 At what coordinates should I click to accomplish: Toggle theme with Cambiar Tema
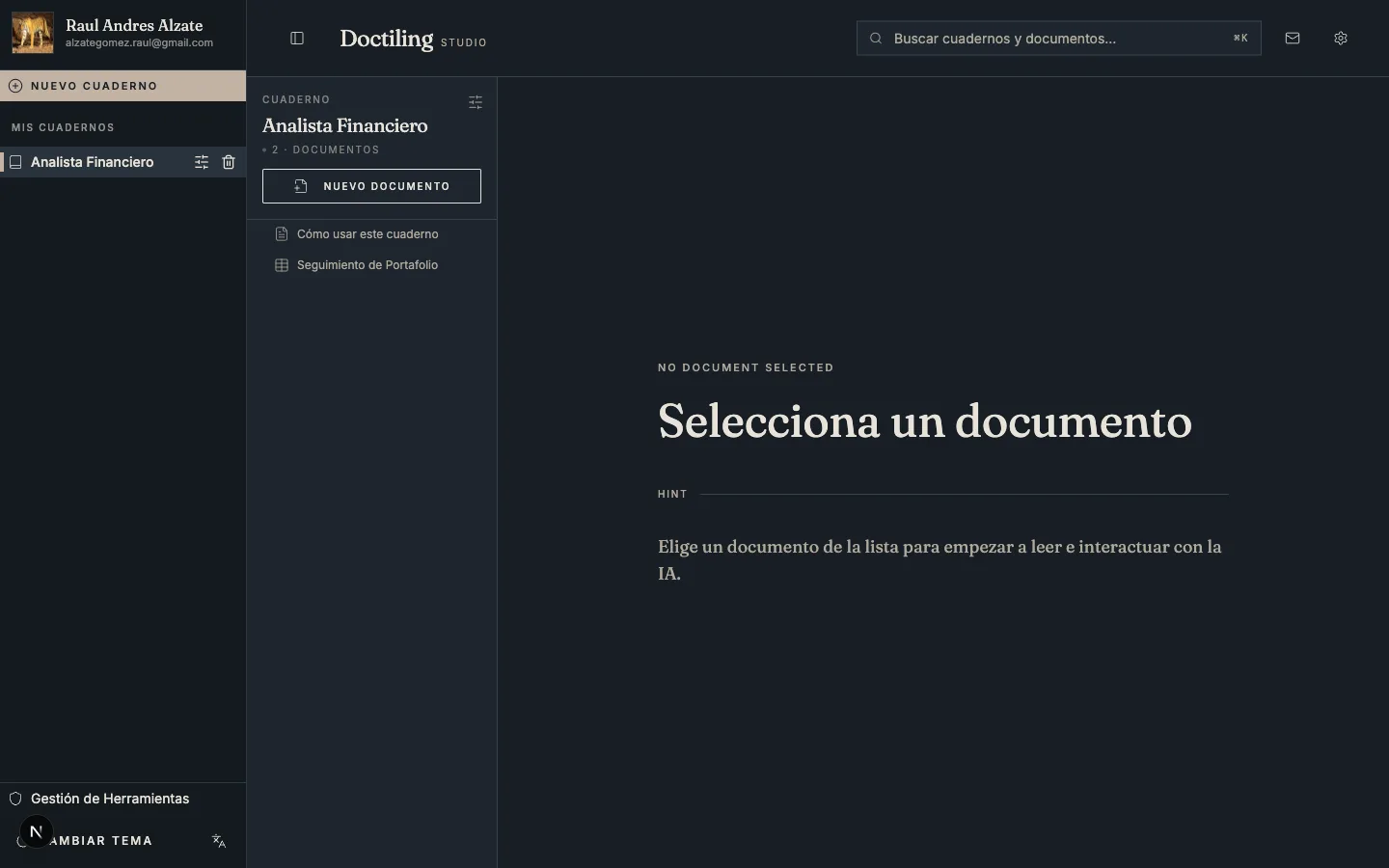coord(100,841)
